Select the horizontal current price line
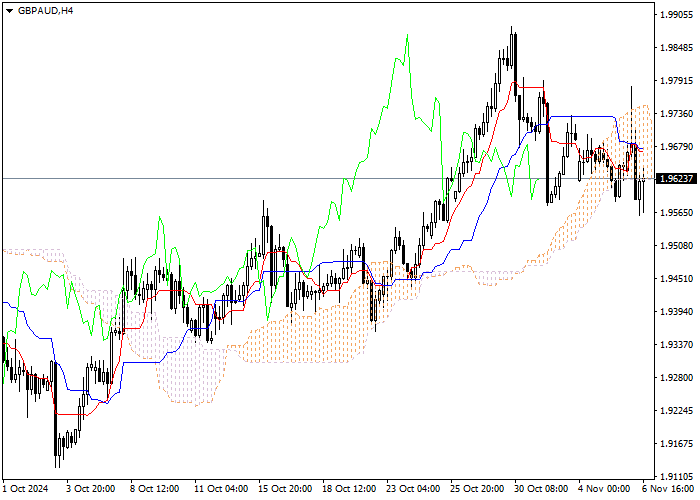This screenshot has height=500, width=700. pos(328,179)
